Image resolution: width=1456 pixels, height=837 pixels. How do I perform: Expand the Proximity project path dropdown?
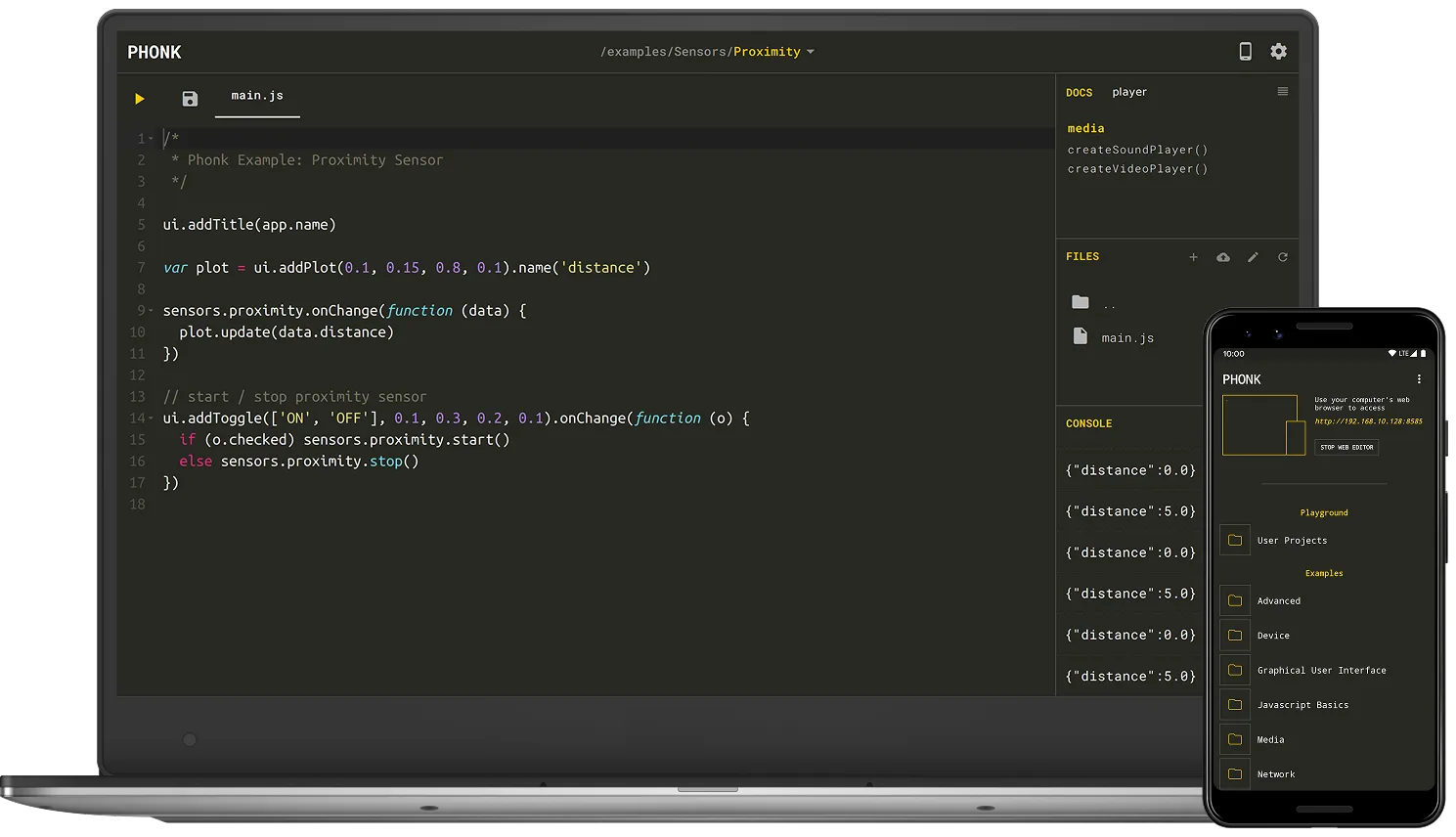811,52
